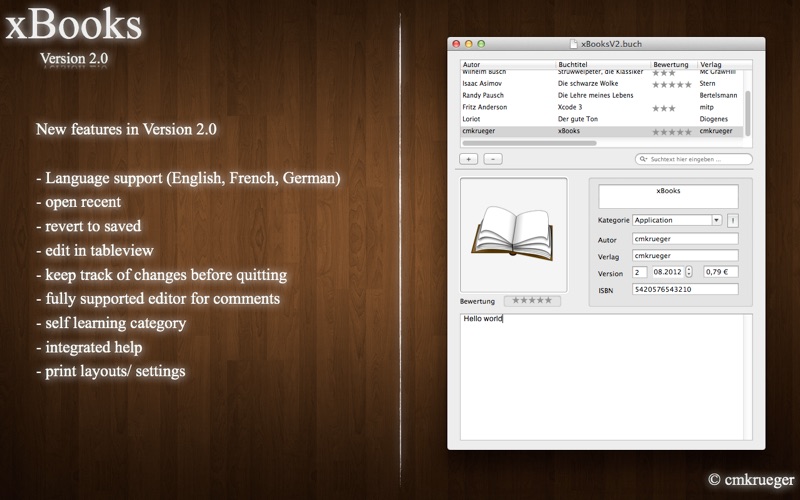The width and height of the screenshot is (800, 500).
Task: Click the Die schwarze Wolke title cell
Action: [588, 84]
